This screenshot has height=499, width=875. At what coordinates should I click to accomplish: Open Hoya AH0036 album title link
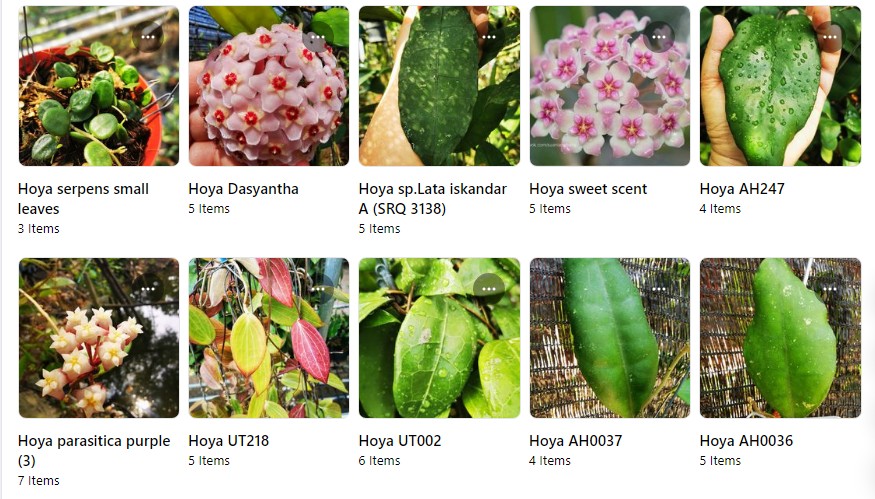click(746, 441)
